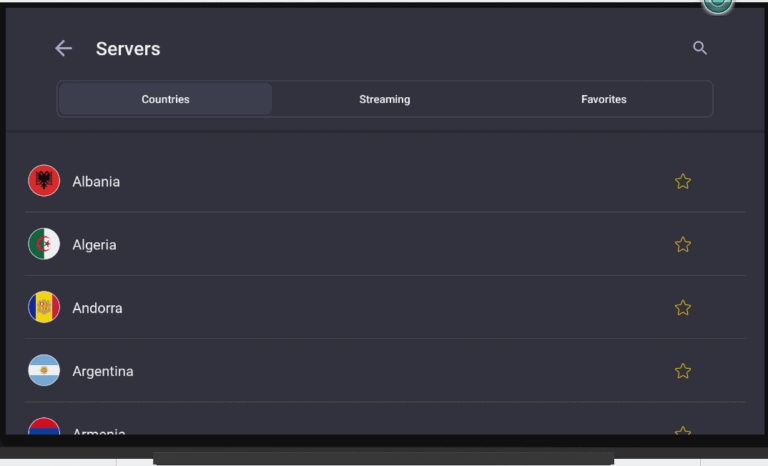
Task: Click the Argentina flag icon
Action: click(44, 370)
